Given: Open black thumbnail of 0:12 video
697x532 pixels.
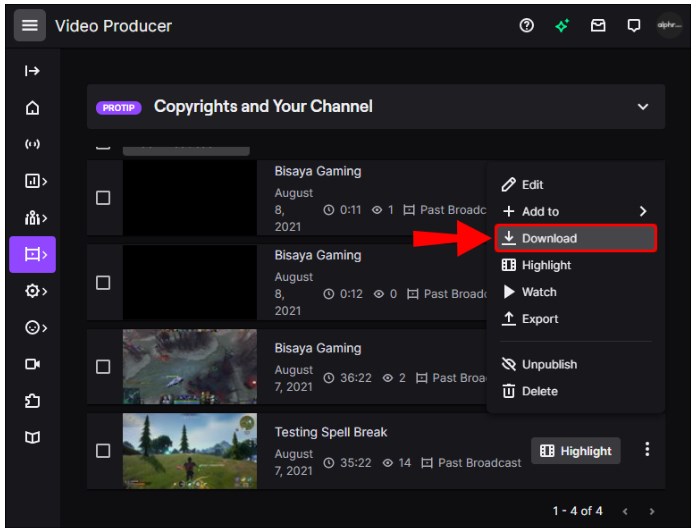Looking at the screenshot, I should pos(190,282).
